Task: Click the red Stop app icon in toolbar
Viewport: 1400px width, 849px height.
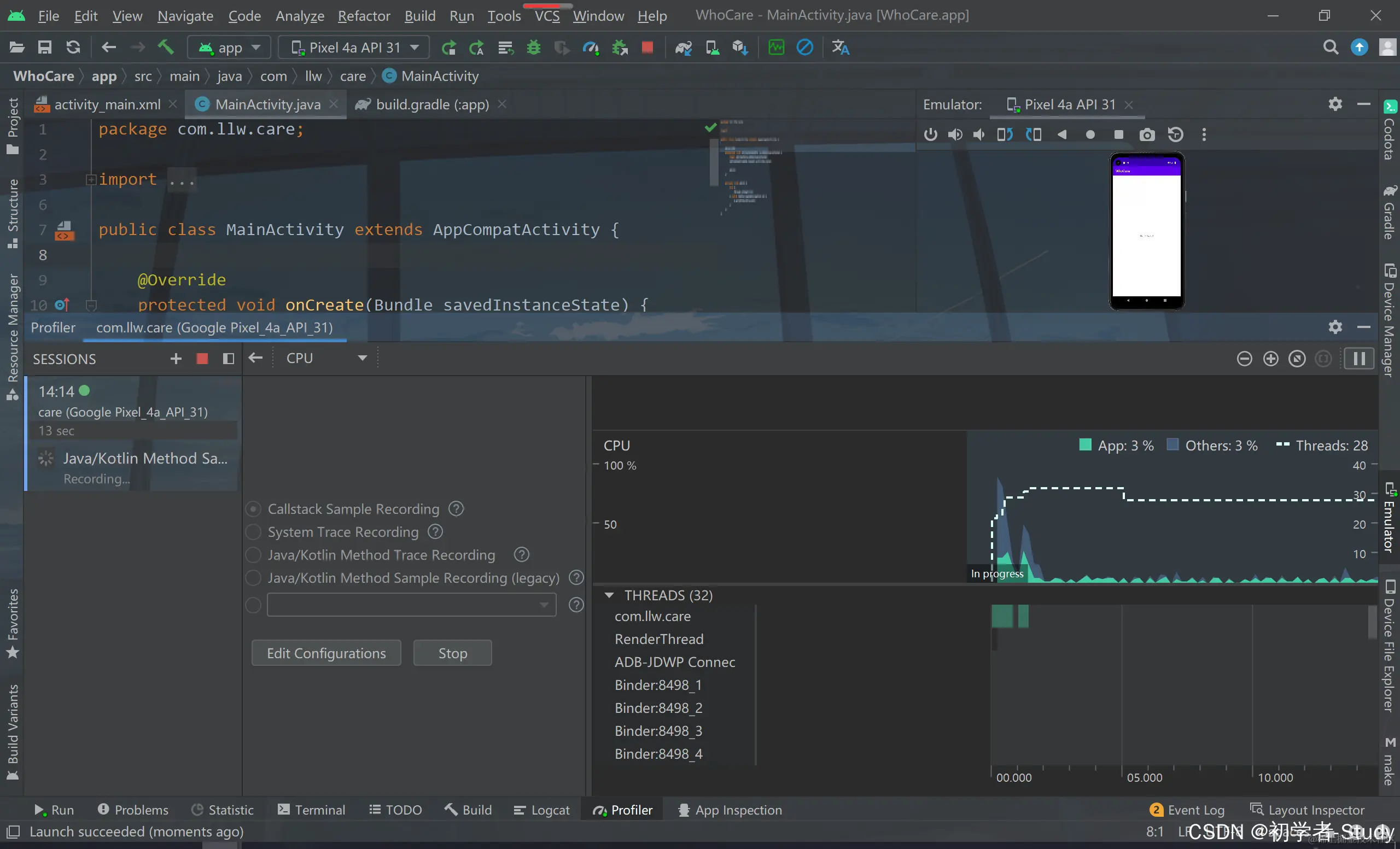Action: 646,48
